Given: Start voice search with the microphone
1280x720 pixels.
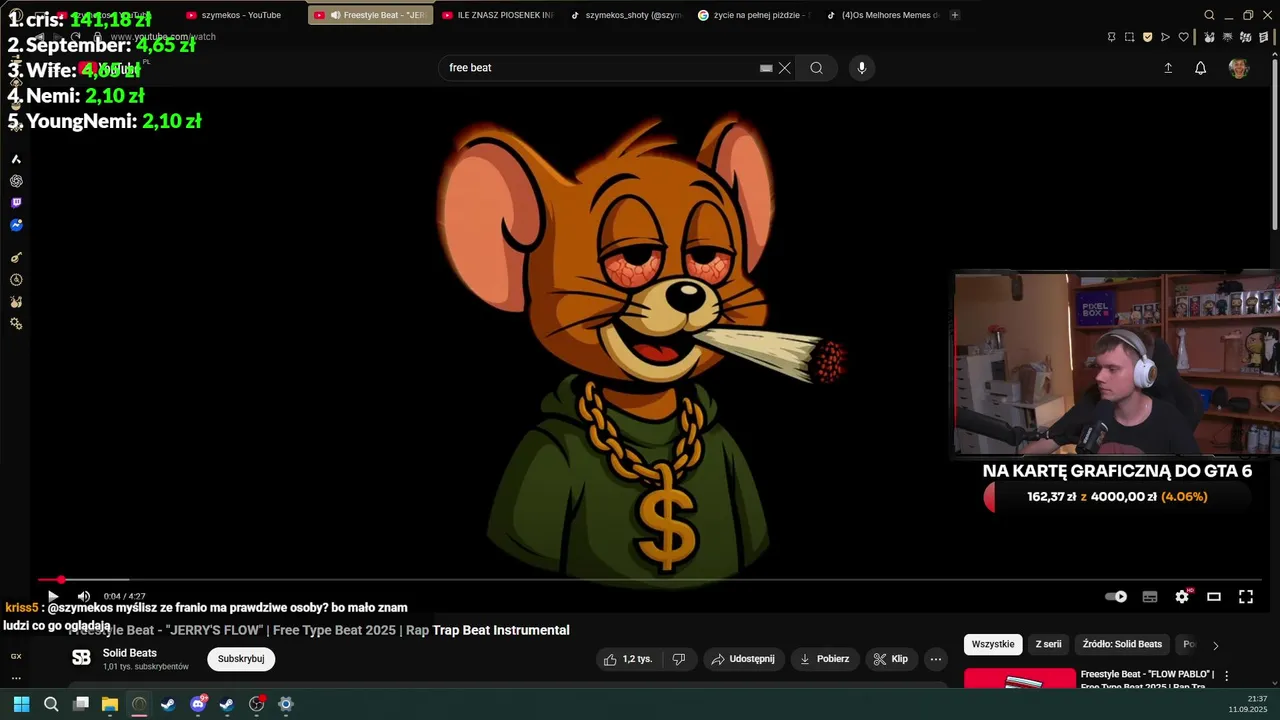Looking at the screenshot, I should (x=862, y=68).
